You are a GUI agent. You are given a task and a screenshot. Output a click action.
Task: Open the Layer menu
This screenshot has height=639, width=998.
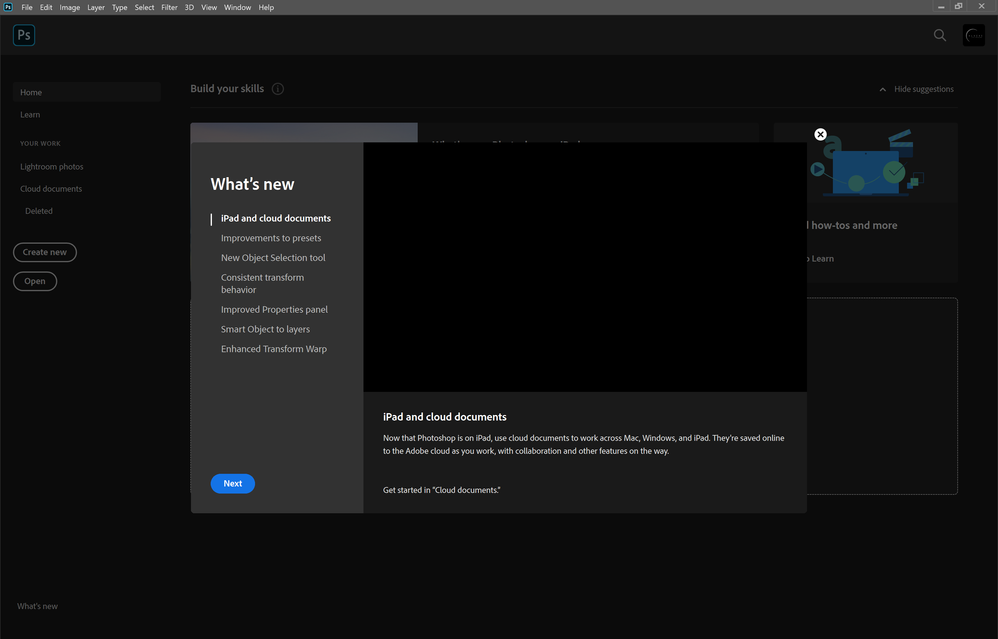pyautogui.click(x=96, y=8)
